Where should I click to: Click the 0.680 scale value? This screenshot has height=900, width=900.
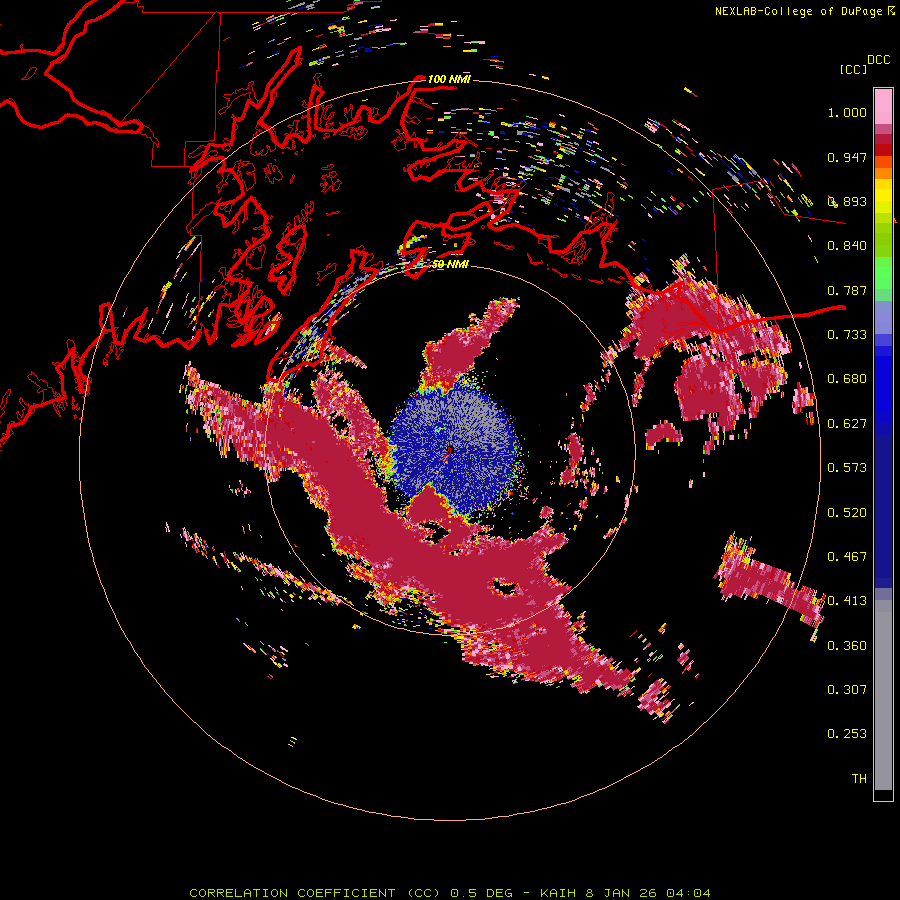(x=847, y=379)
